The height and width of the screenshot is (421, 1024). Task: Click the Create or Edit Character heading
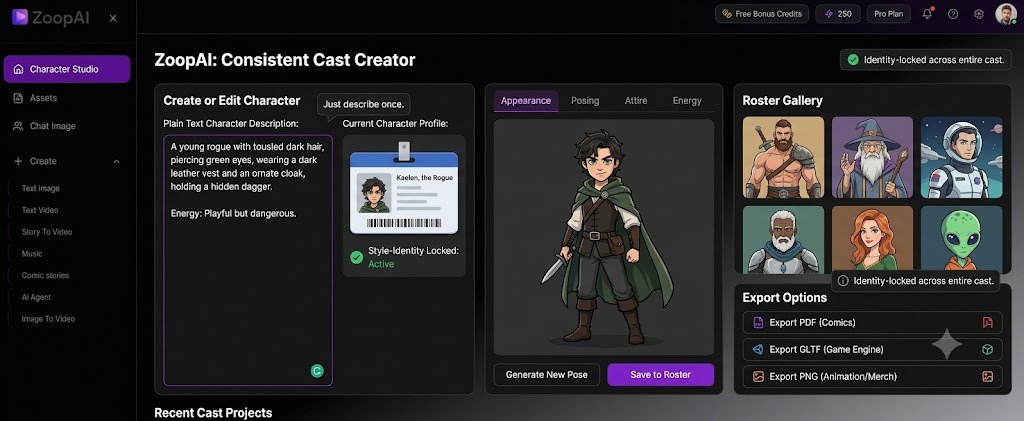[x=232, y=101]
